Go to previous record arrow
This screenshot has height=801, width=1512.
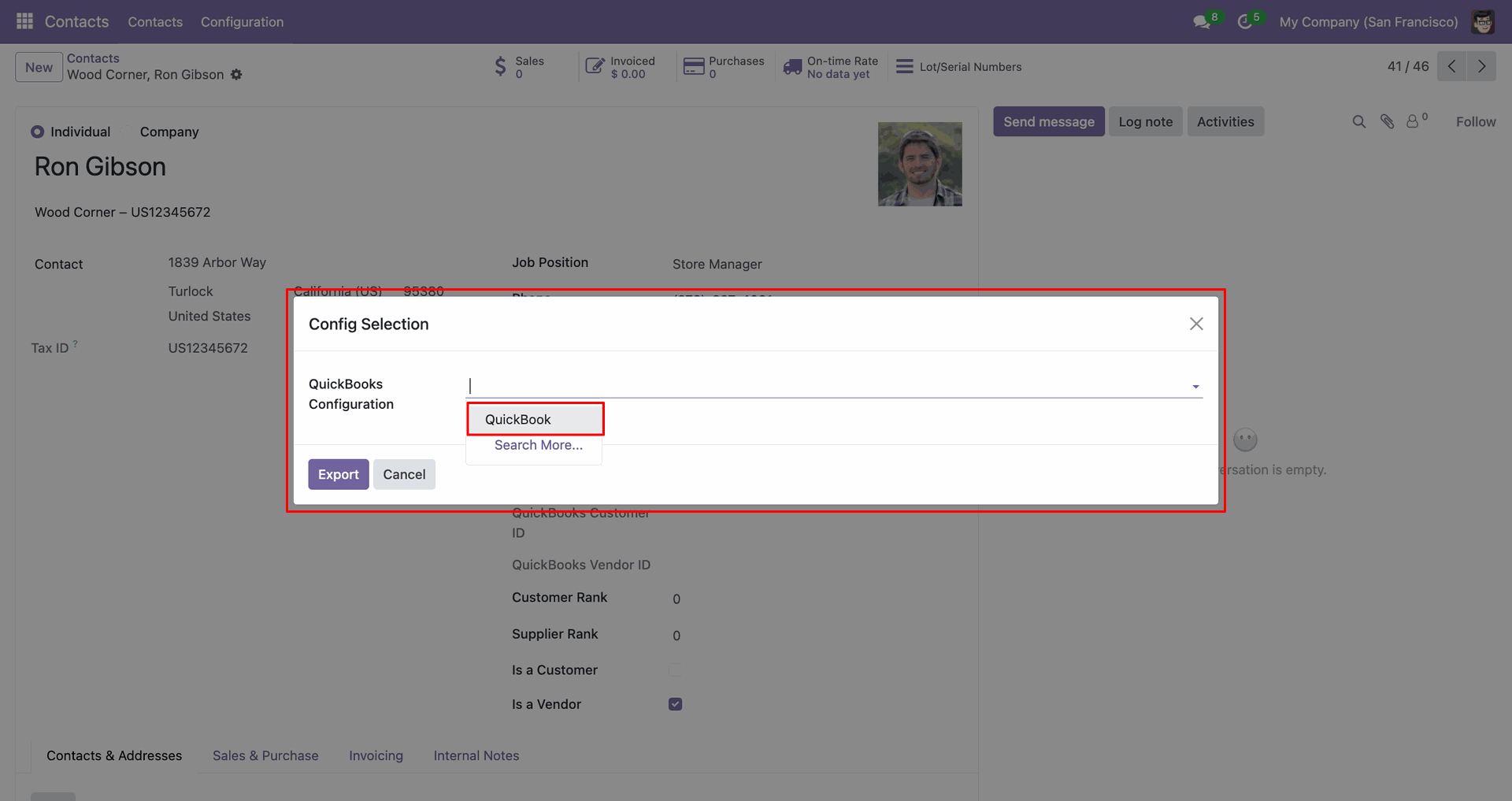tap(1451, 67)
